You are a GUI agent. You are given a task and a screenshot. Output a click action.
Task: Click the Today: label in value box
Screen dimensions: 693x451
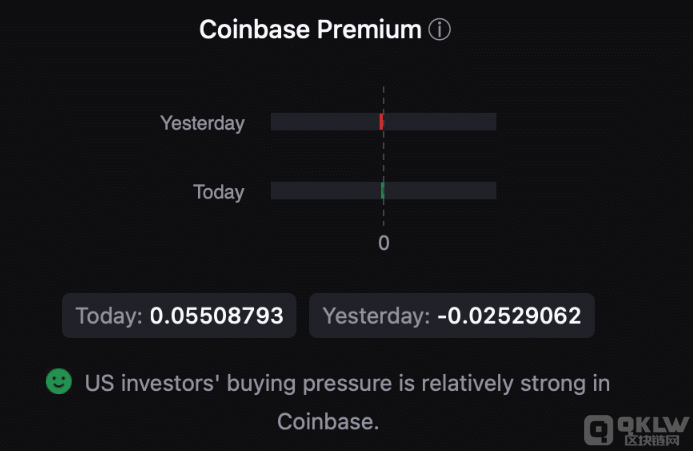tap(109, 316)
